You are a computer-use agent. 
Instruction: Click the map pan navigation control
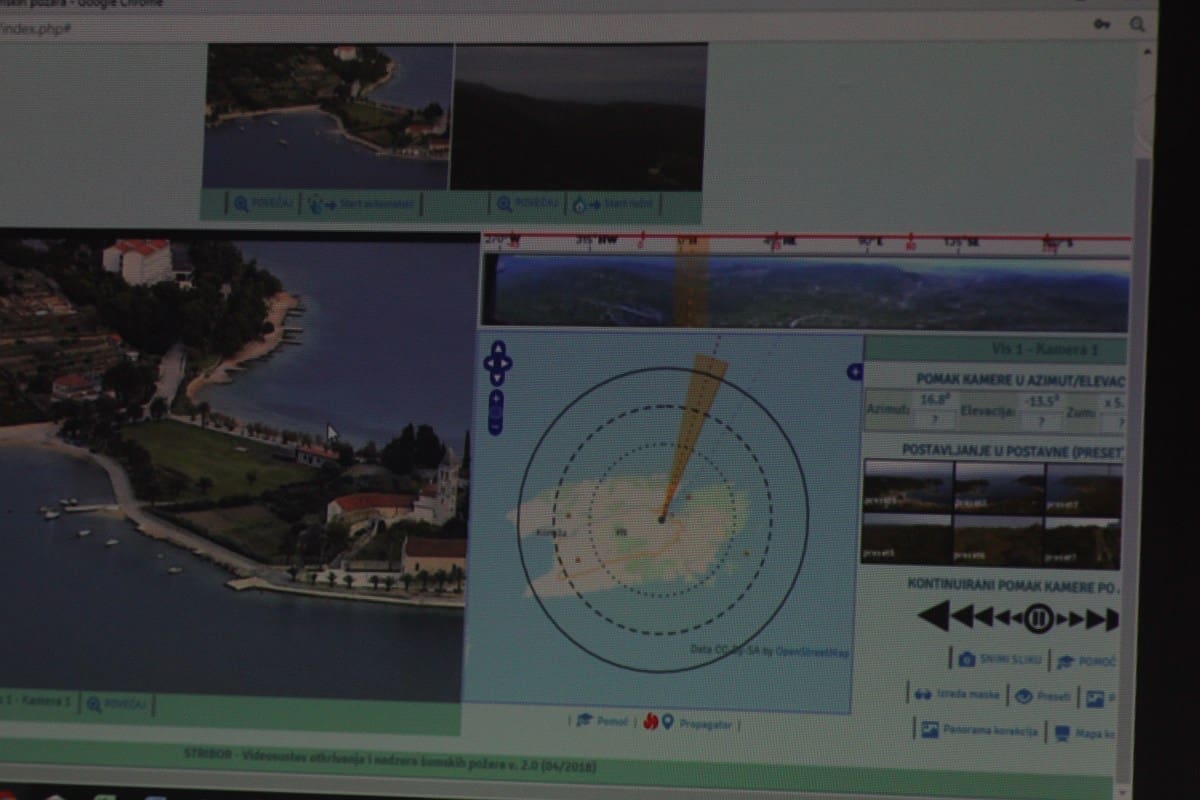coord(497,362)
